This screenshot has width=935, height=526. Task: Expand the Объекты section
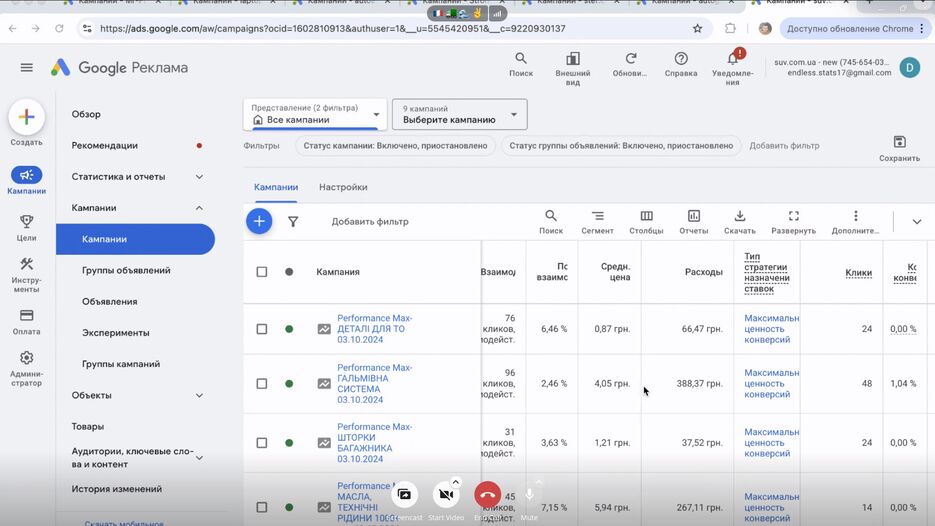click(199, 395)
